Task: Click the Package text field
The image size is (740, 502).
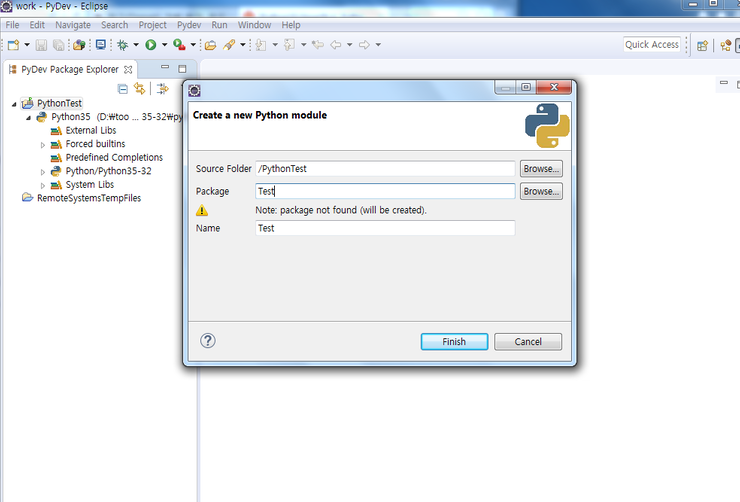Action: click(385, 192)
